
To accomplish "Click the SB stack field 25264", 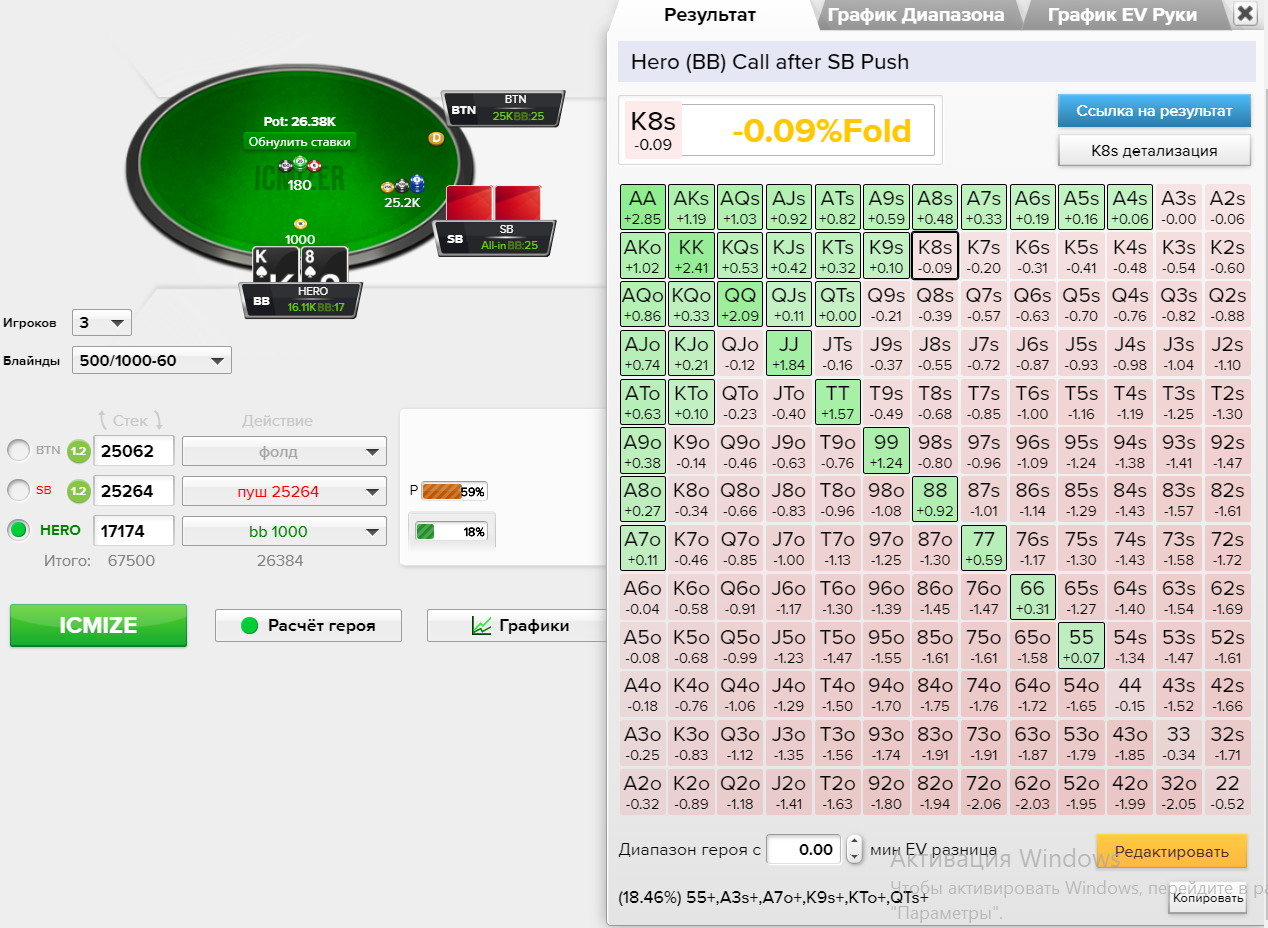I will tap(133, 491).
